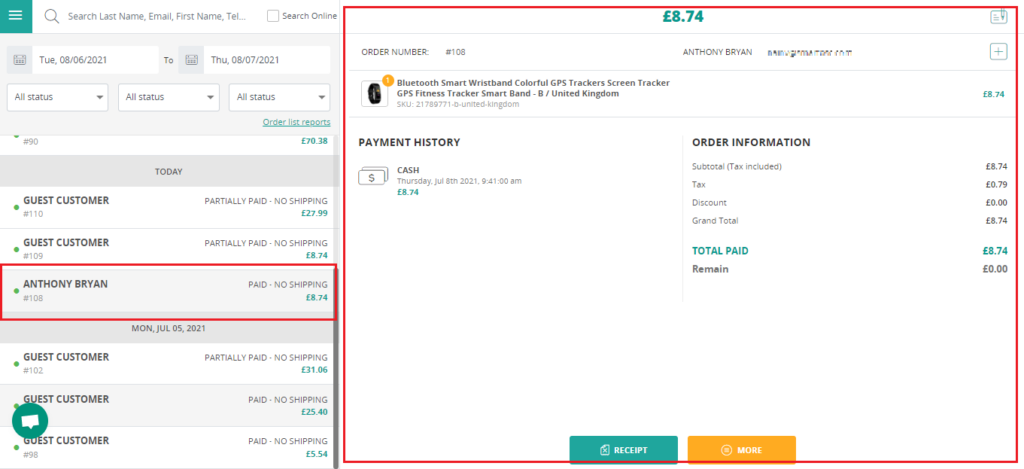Expand the second All status dropdown
Viewport: 1024px width, 469px height.
point(168,97)
